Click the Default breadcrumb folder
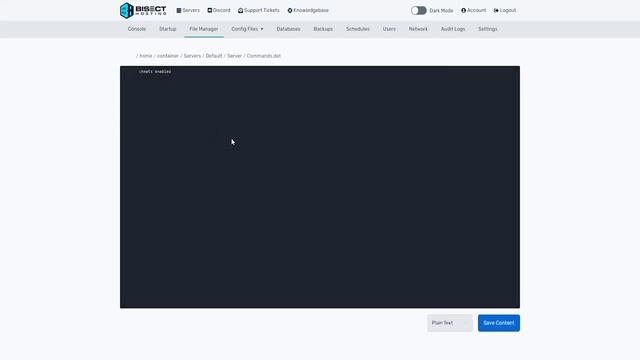The height and width of the screenshot is (360, 640). [214, 56]
